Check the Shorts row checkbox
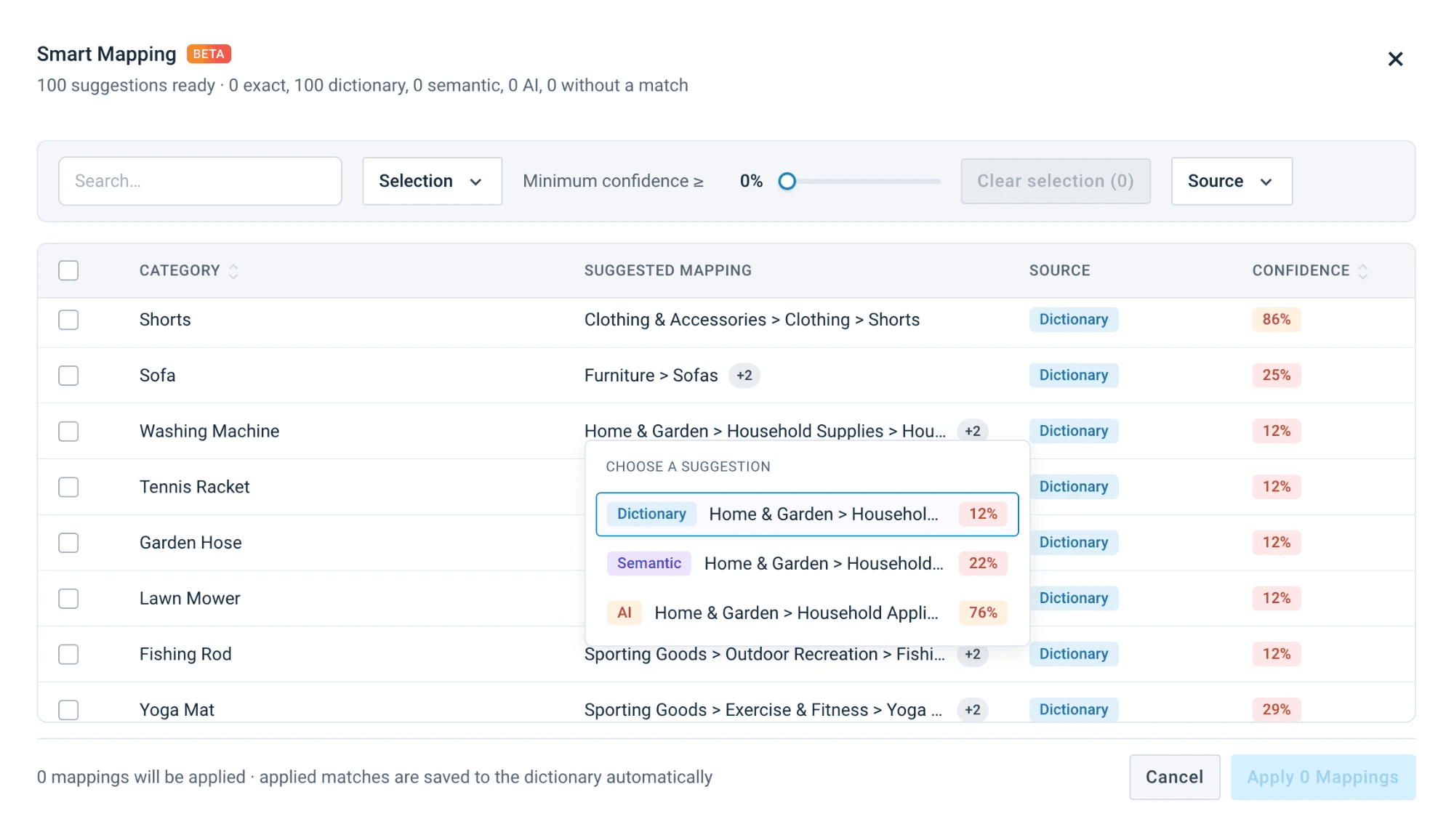This screenshot has height=840, width=1454. coord(68,320)
